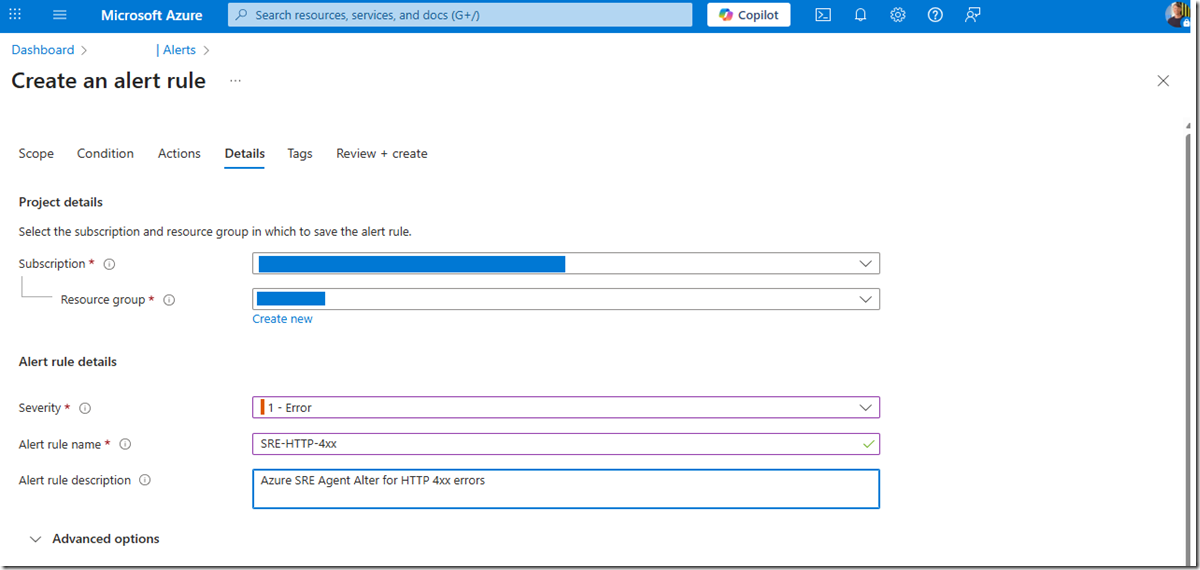Click info icon next to Subscription
Viewport: 1200px width, 570px height.
click(109, 264)
